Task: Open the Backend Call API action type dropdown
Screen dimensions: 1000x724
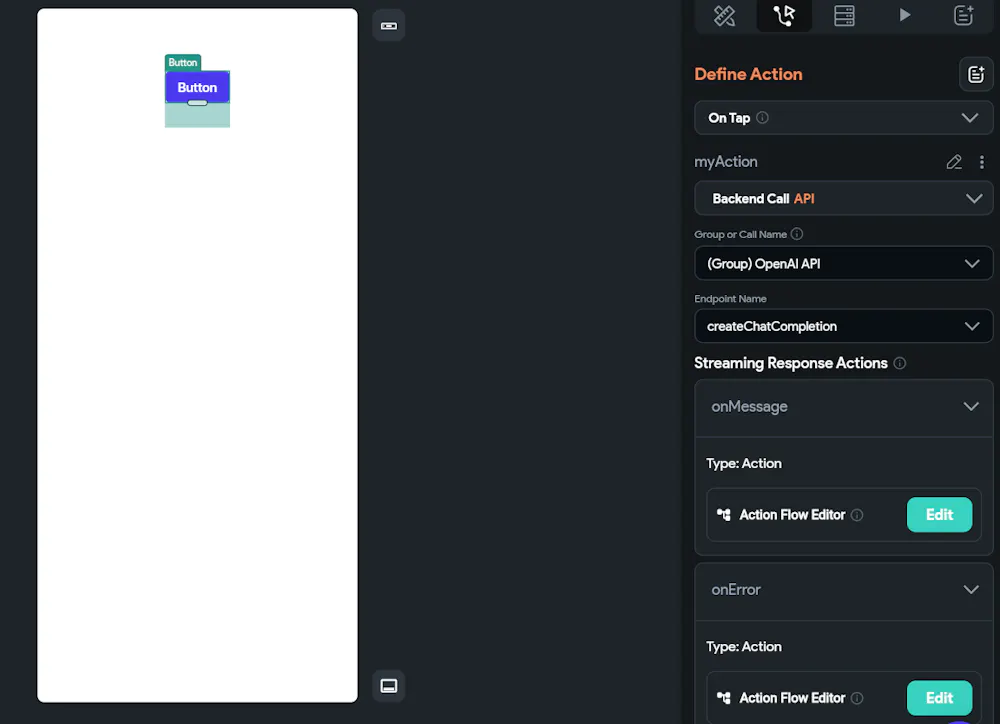Action: click(843, 198)
